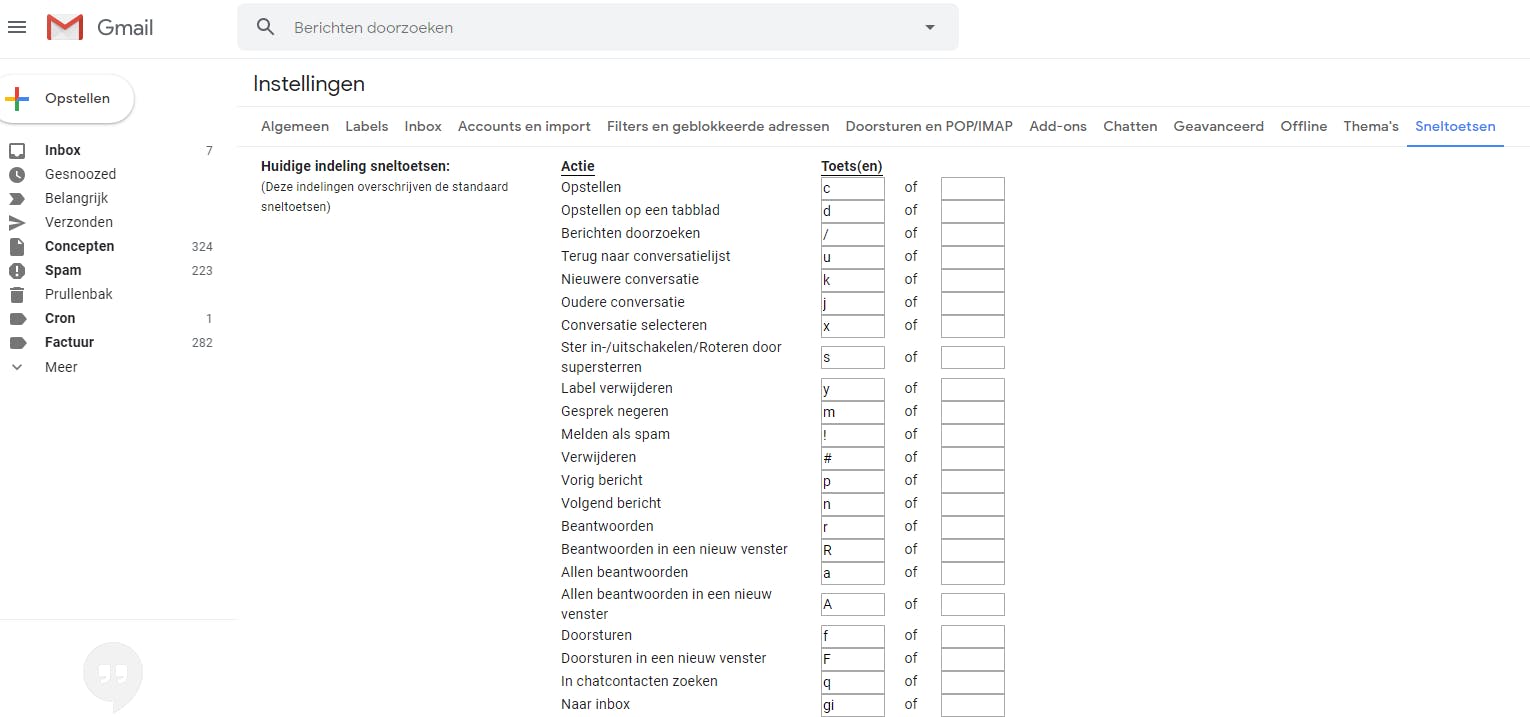Open the Hangouts chat quote icon
Viewport: 1530px width, 717px height.
tap(113, 675)
